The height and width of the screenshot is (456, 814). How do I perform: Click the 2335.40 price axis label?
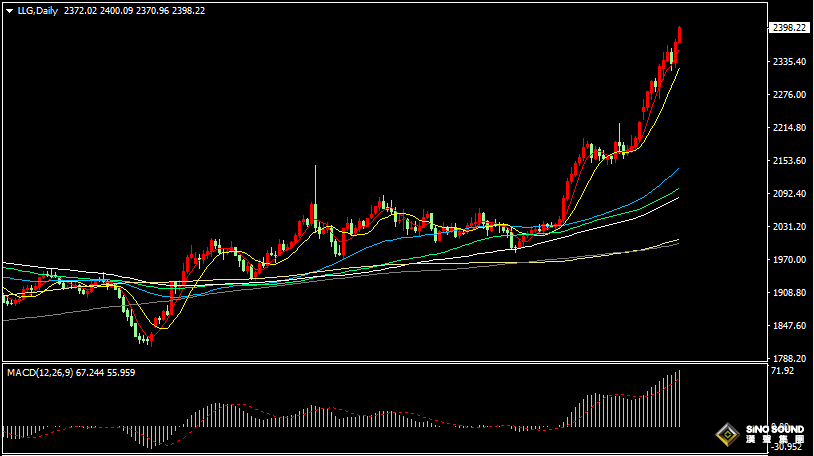790,62
